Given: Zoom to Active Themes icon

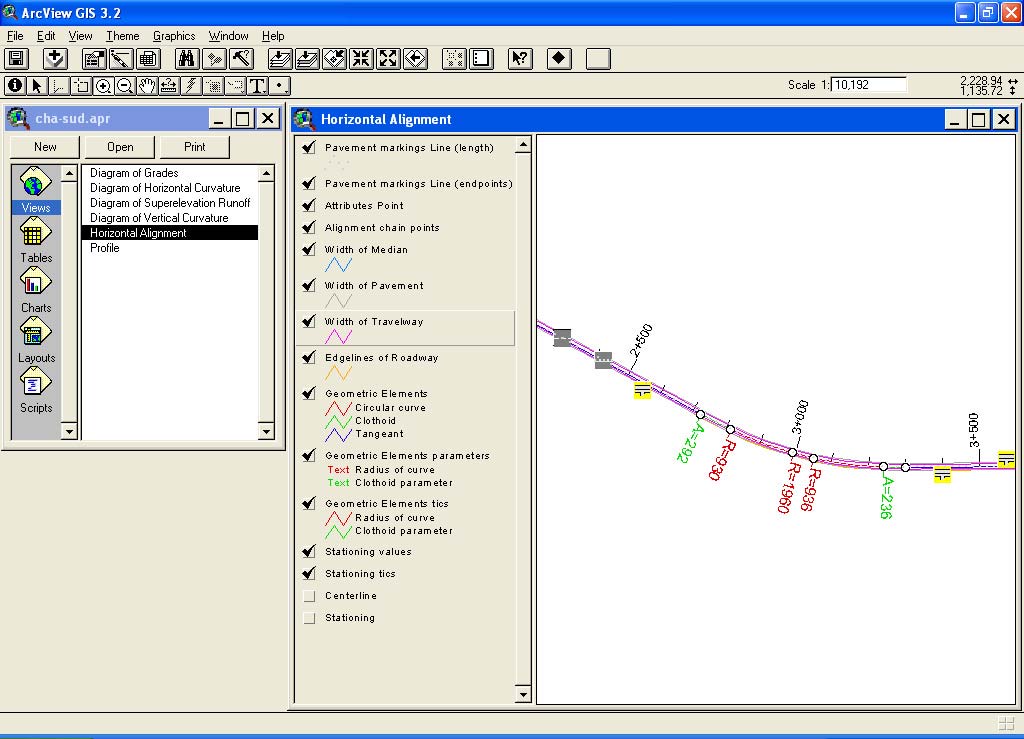Looking at the screenshot, I should [x=307, y=59].
